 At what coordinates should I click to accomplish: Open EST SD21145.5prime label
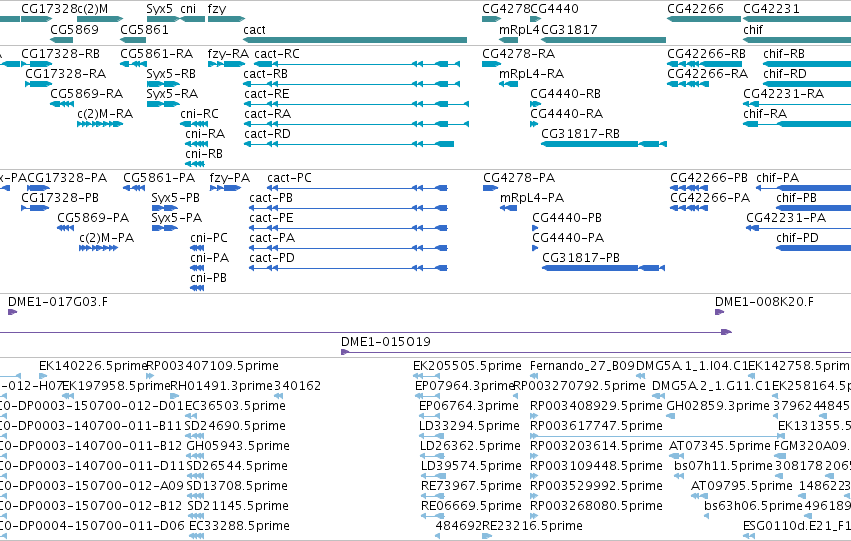click(x=237, y=506)
